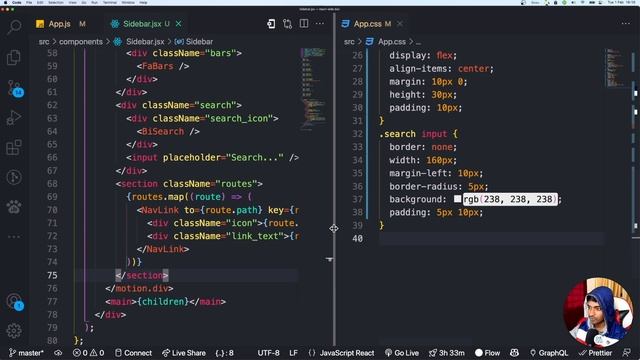Click the Synchronize Changes cloud icon
The image size is (640, 360).
tap(58, 353)
